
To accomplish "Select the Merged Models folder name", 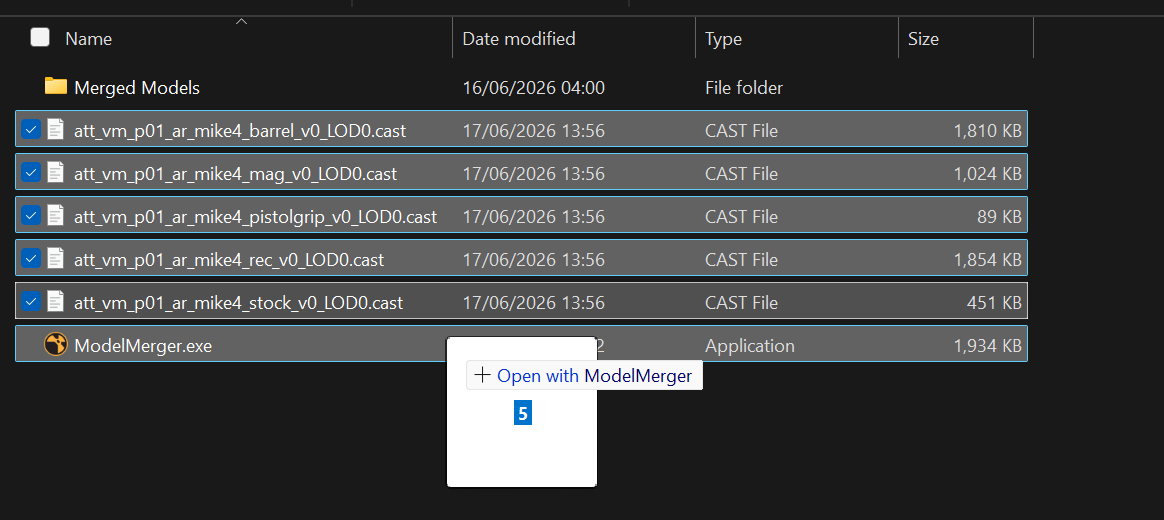I will pos(137,88).
